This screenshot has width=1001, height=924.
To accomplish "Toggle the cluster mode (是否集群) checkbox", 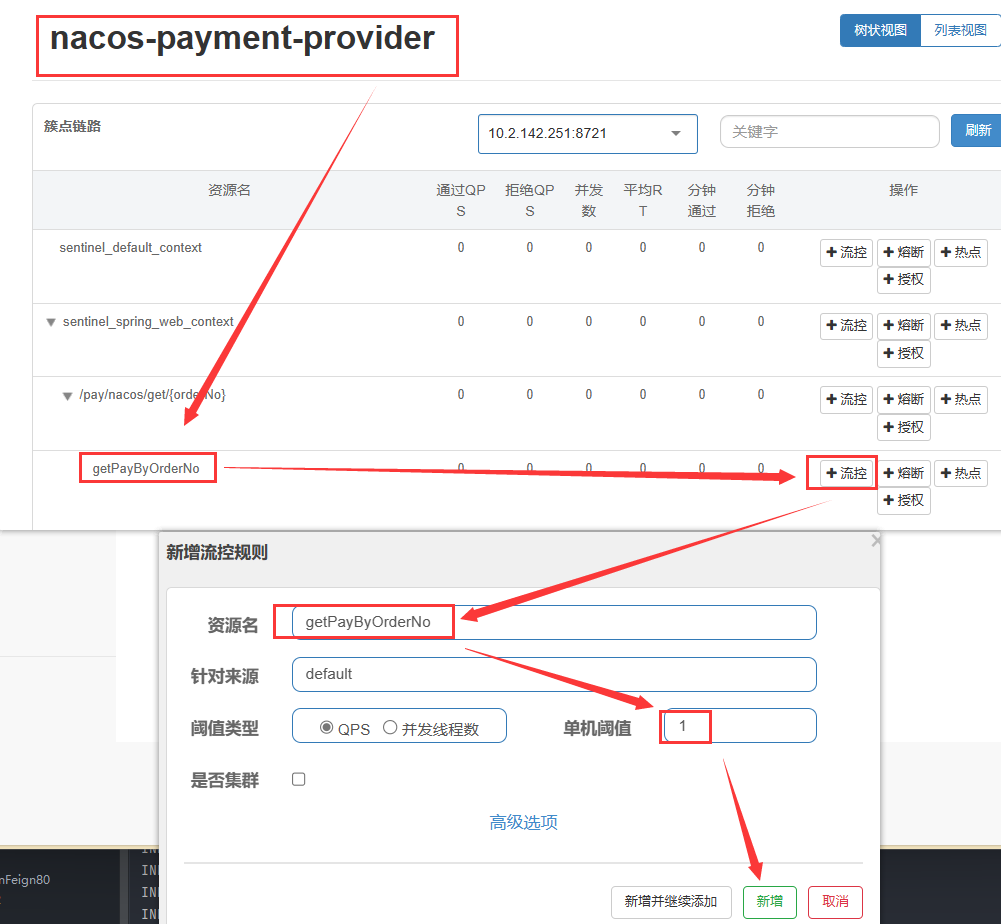I will tap(298, 779).
